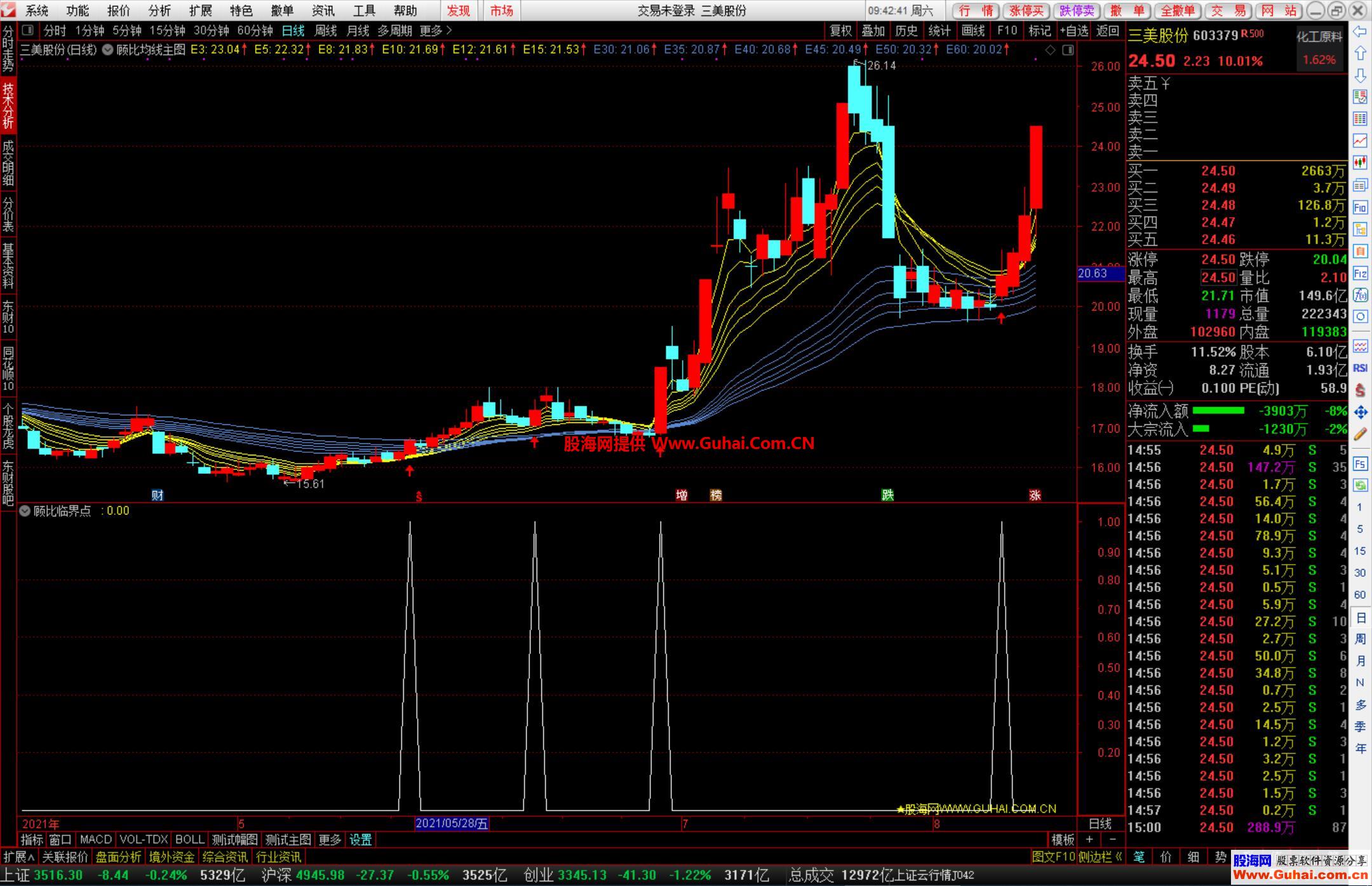Click the 行情 quotes button
The width and height of the screenshot is (1372, 886).
[x=976, y=10]
